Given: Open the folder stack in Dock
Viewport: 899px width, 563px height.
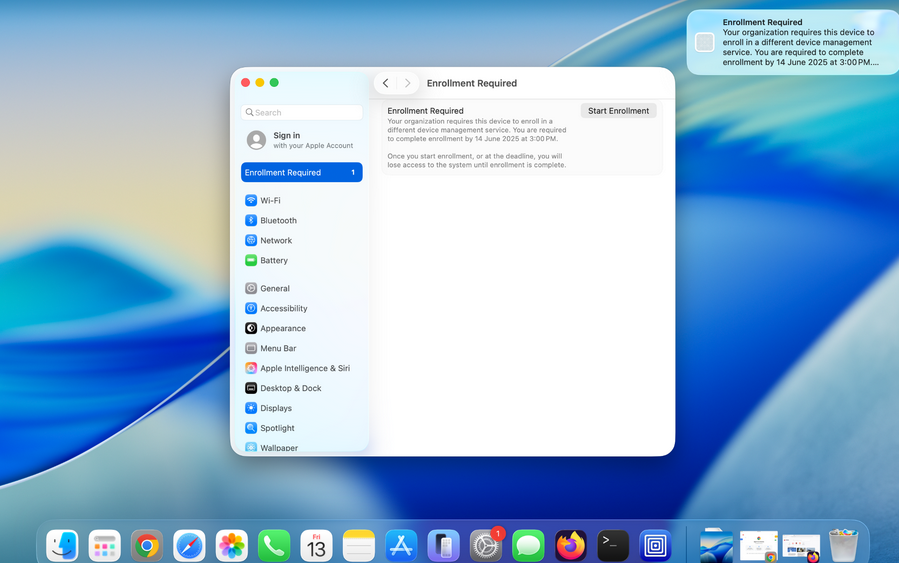Looking at the screenshot, I should pyautogui.click(x=716, y=545).
